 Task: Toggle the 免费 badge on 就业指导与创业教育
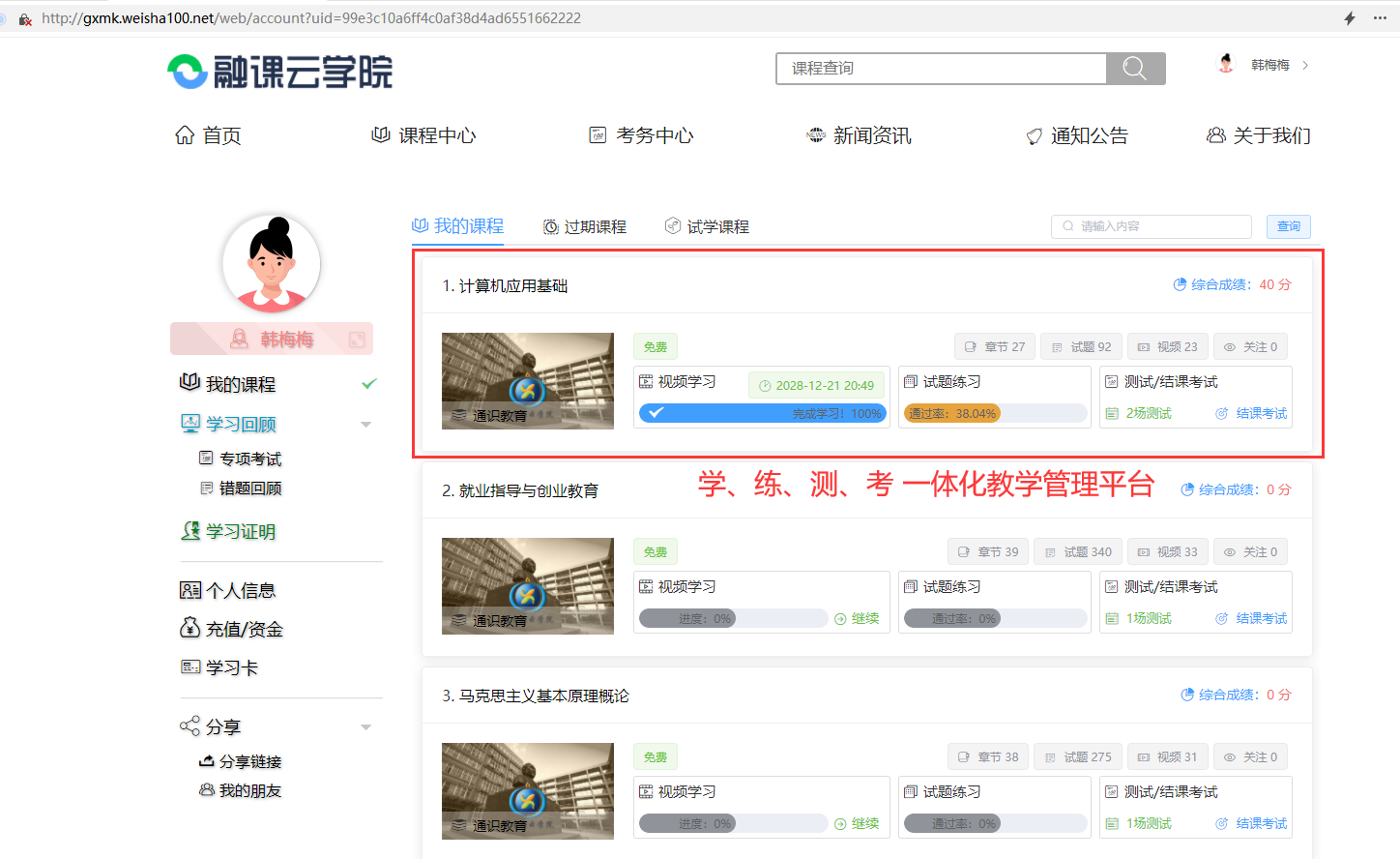pos(655,550)
